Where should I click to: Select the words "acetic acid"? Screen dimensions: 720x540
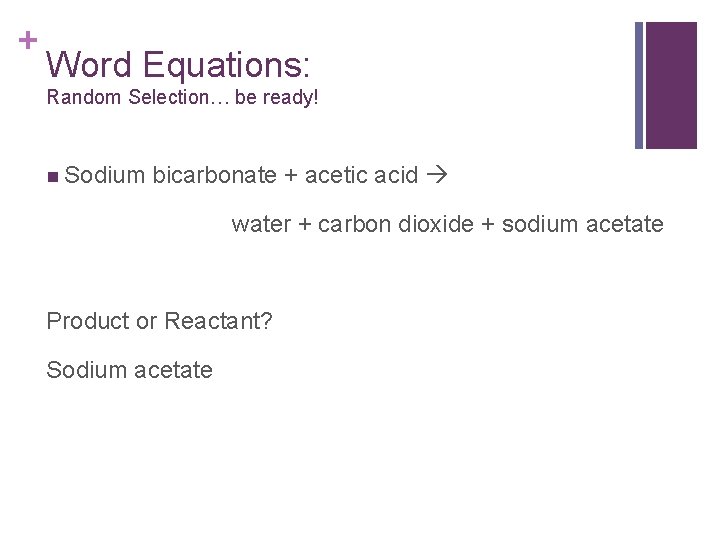pos(361,175)
